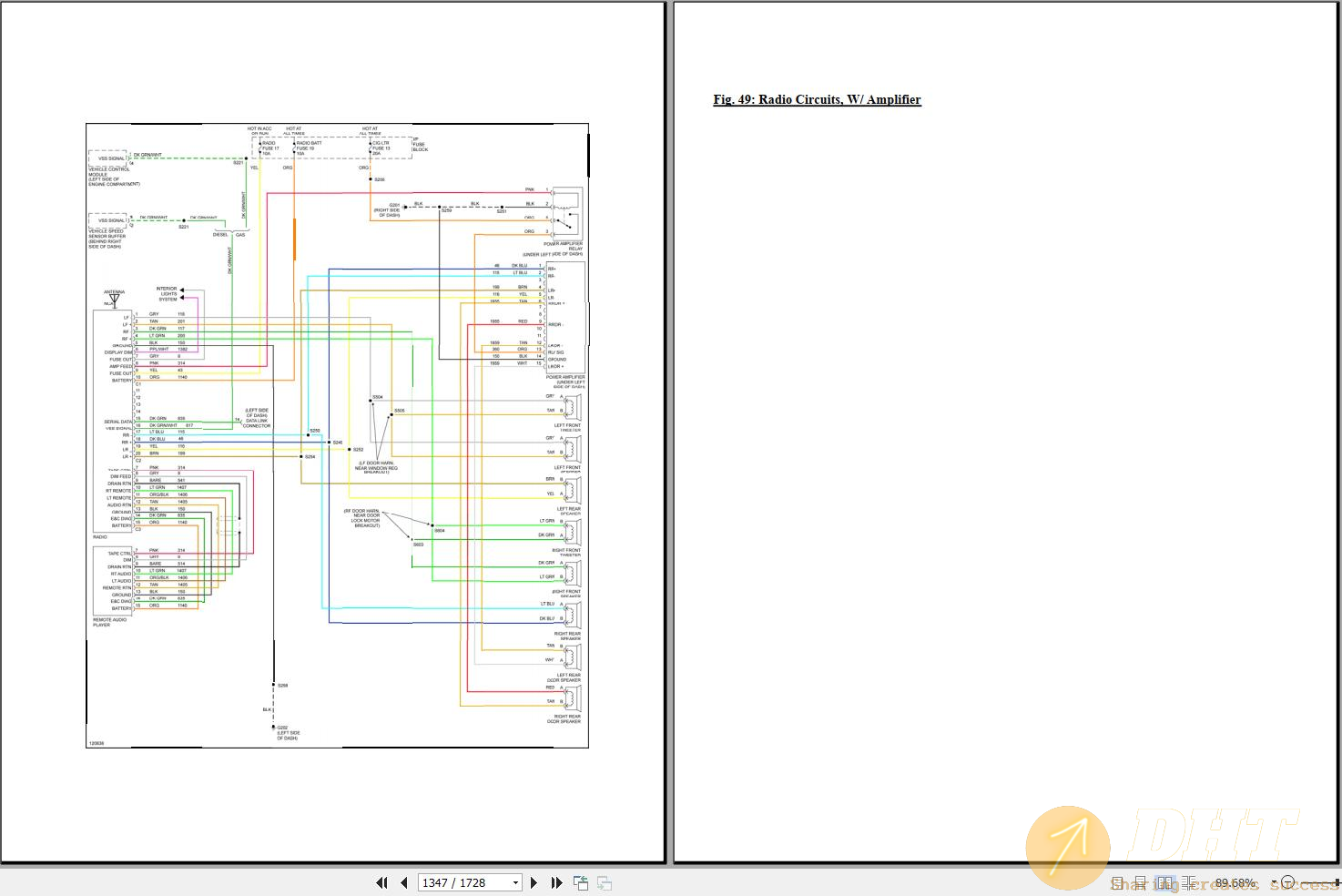
Task: Switch to continuous page view
Action: (1140, 882)
